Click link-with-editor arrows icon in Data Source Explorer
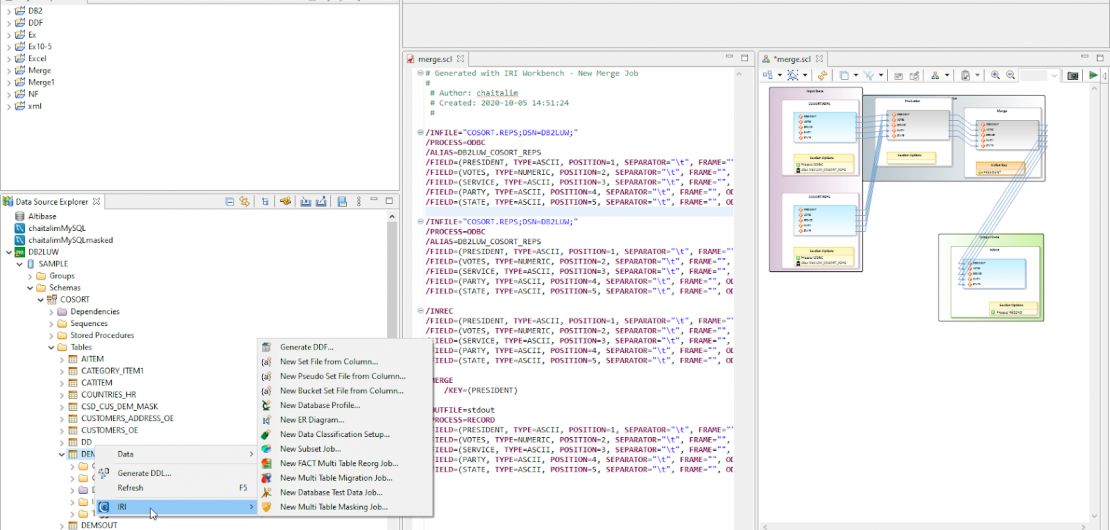 pos(244,202)
